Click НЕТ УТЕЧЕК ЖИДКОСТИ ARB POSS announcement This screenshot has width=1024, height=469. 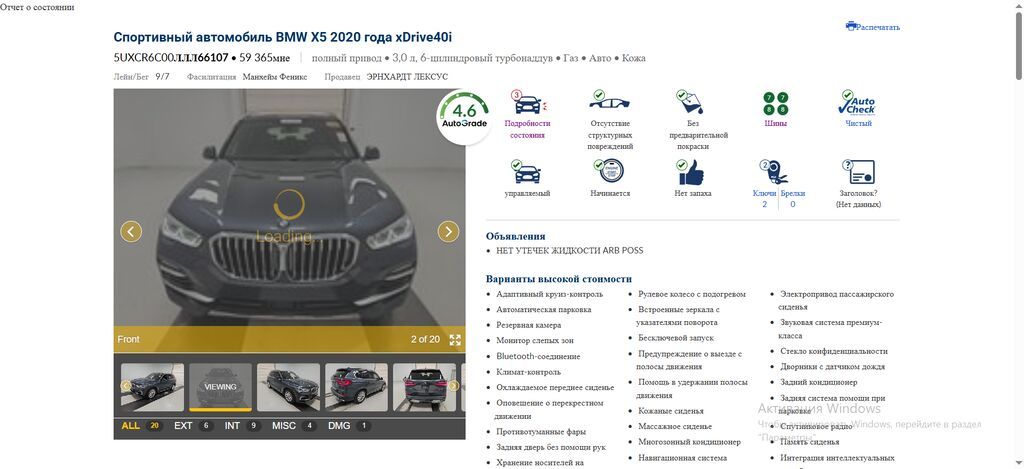pyautogui.click(x=569, y=251)
